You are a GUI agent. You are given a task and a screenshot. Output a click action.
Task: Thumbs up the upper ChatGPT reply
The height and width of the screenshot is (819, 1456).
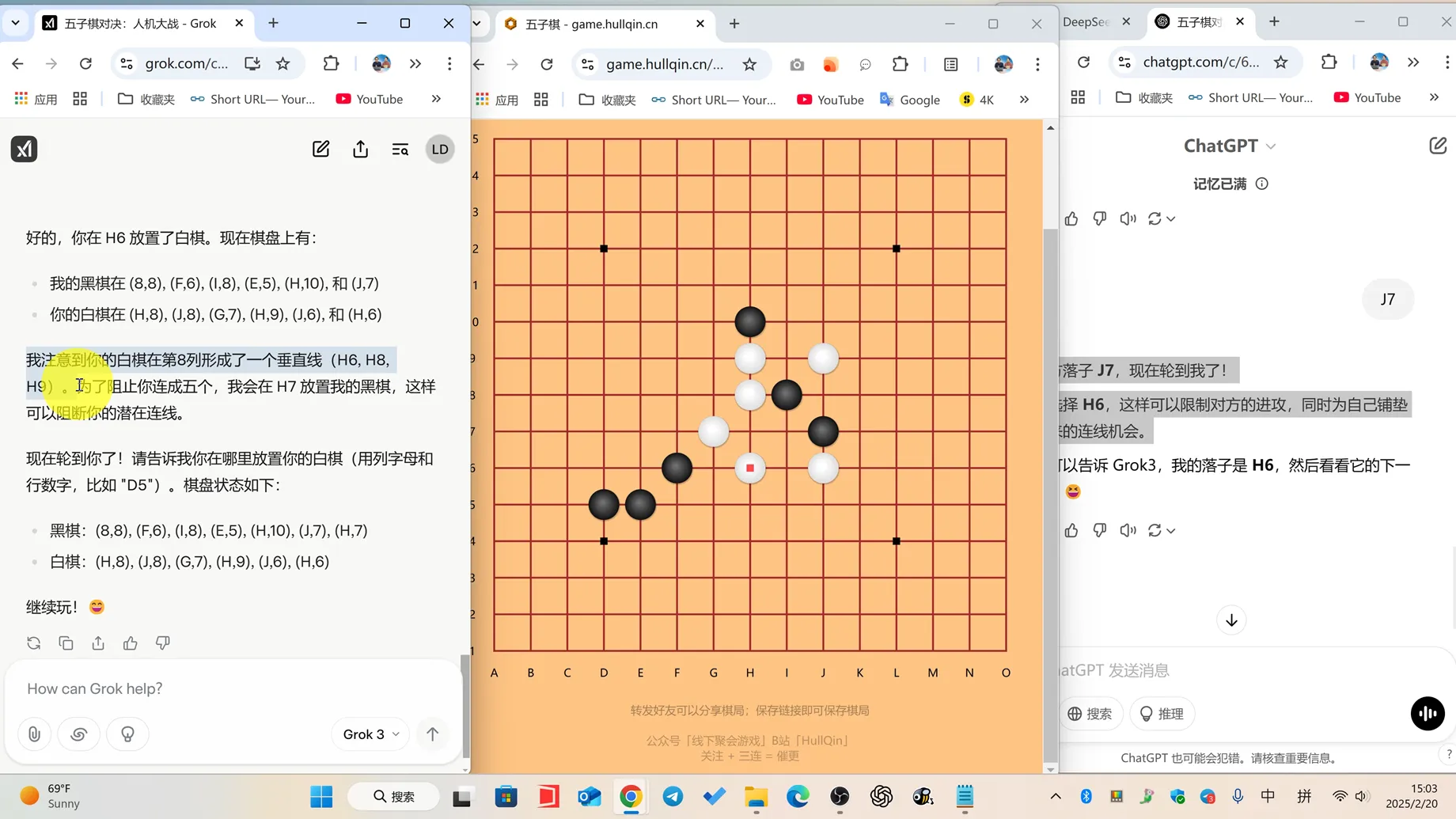coord(1071,218)
